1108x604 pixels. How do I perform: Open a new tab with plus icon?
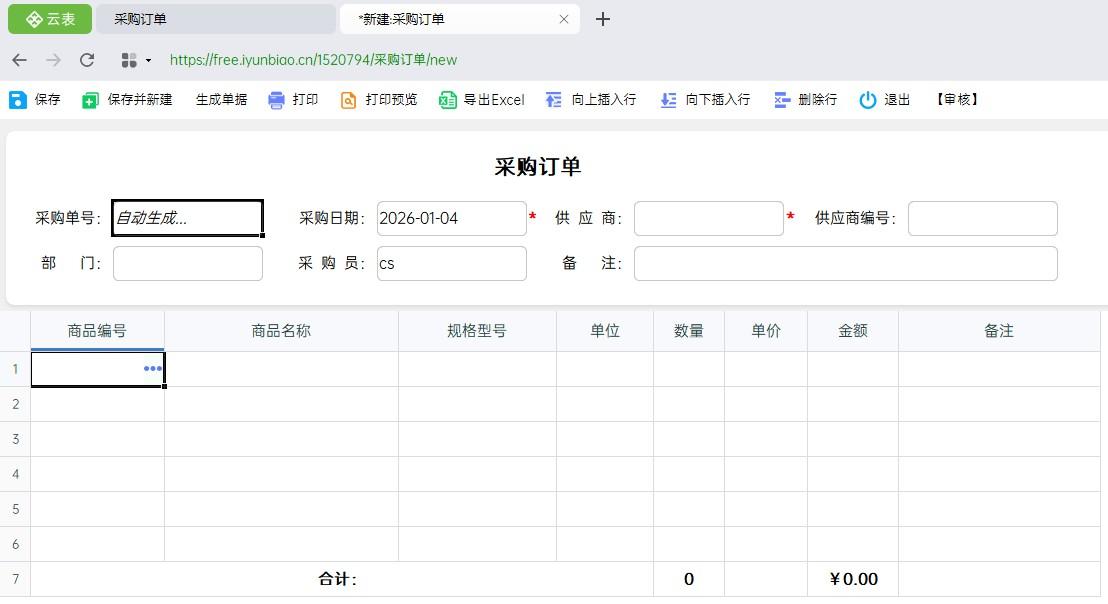(602, 19)
